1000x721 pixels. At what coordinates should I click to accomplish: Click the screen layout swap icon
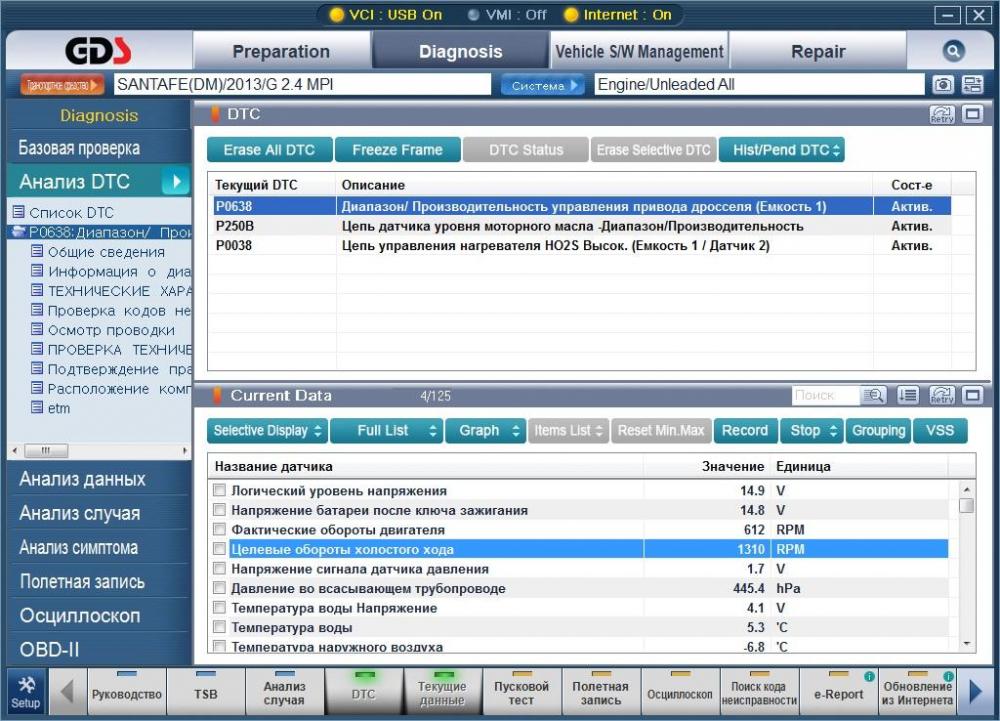point(972,85)
